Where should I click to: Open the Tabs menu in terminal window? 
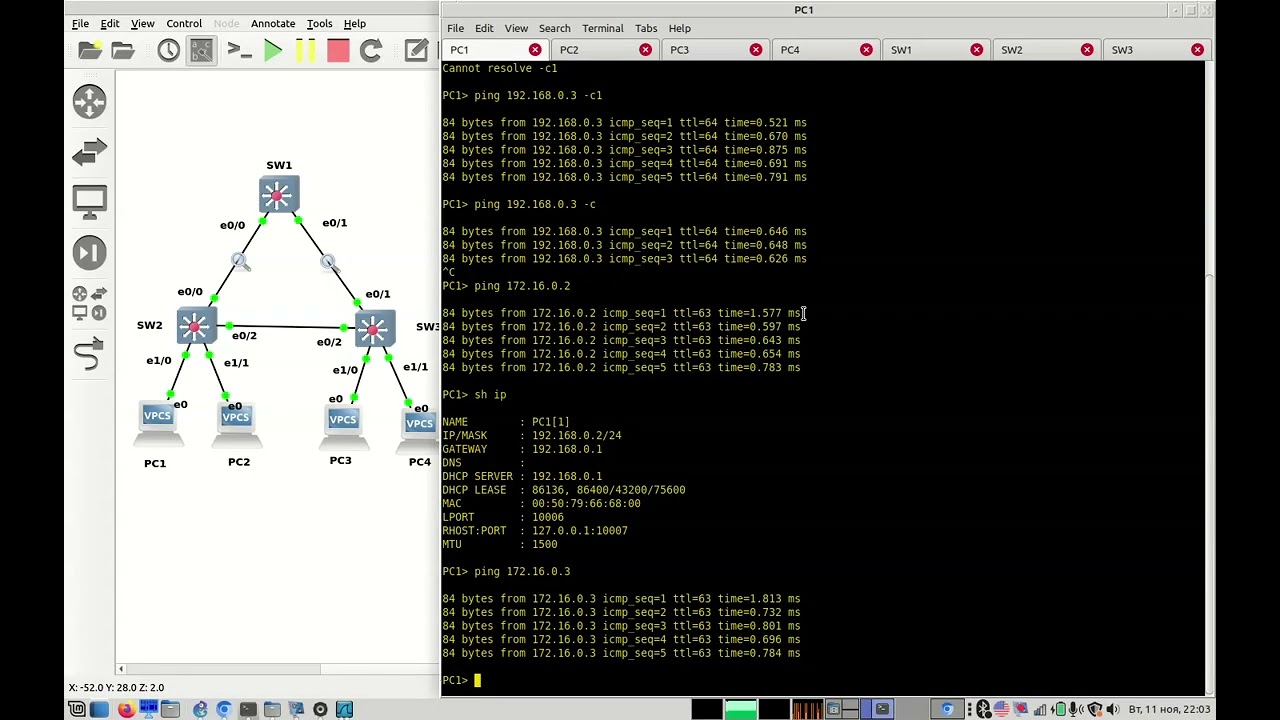[646, 28]
